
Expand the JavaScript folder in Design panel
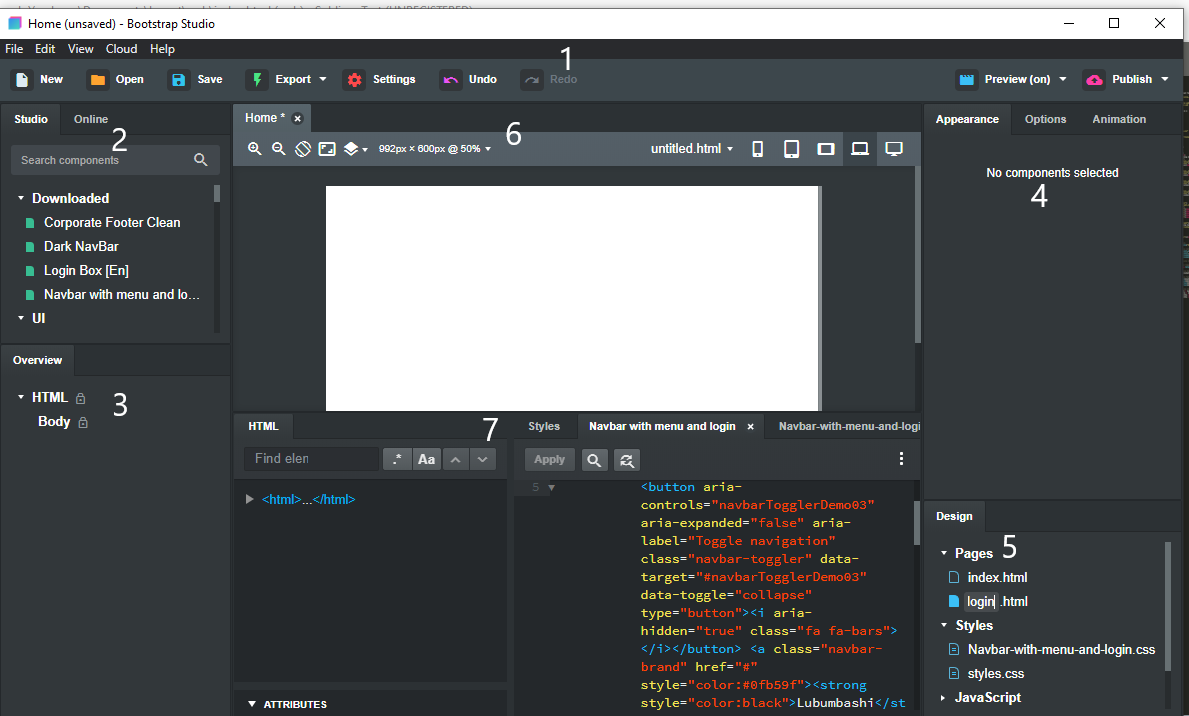pos(943,698)
